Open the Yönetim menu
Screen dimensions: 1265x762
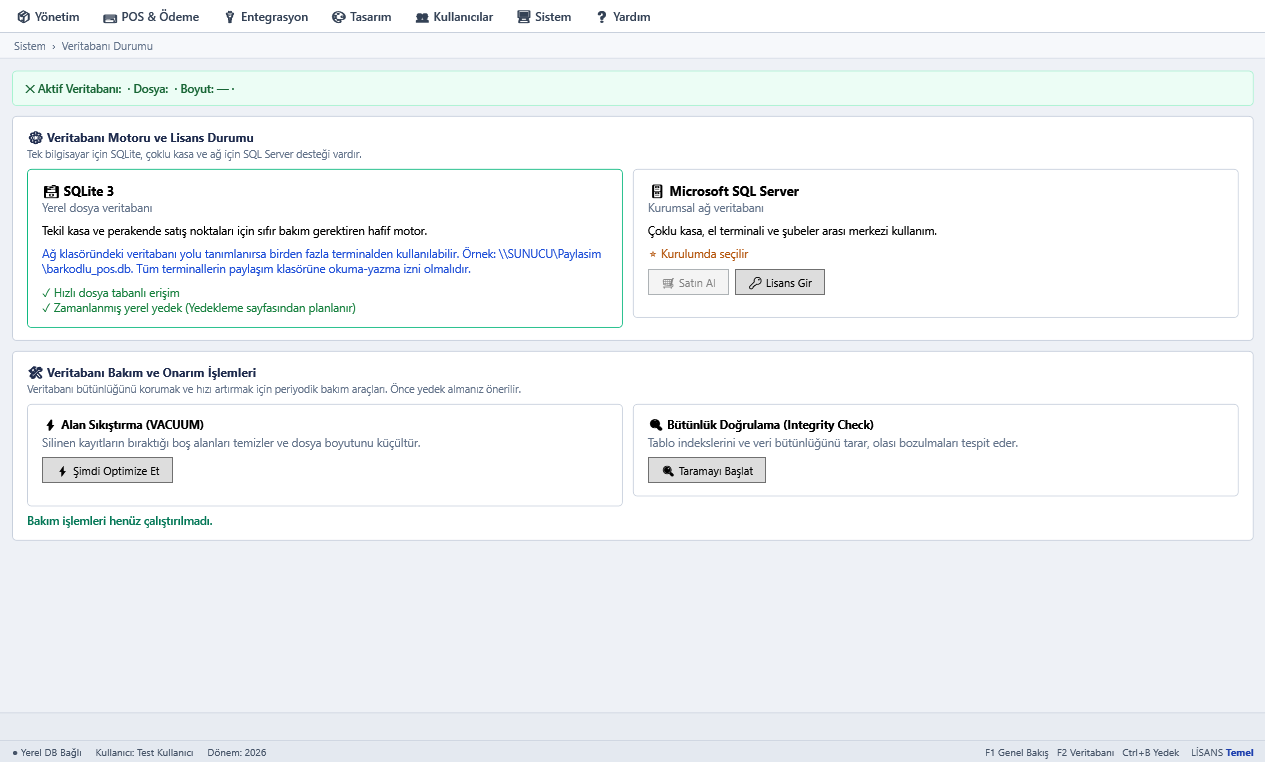(48, 17)
